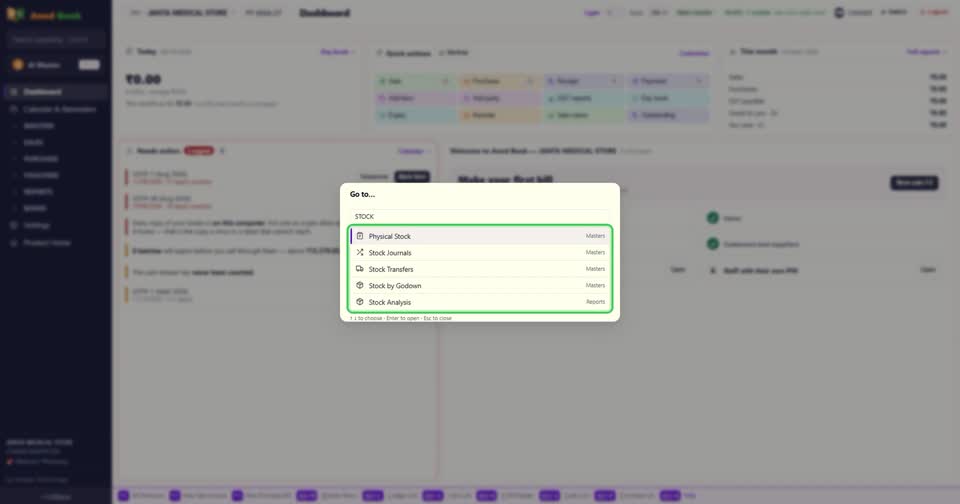Open the Stock Journals result
The width and height of the screenshot is (960, 504).
click(480, 252)
